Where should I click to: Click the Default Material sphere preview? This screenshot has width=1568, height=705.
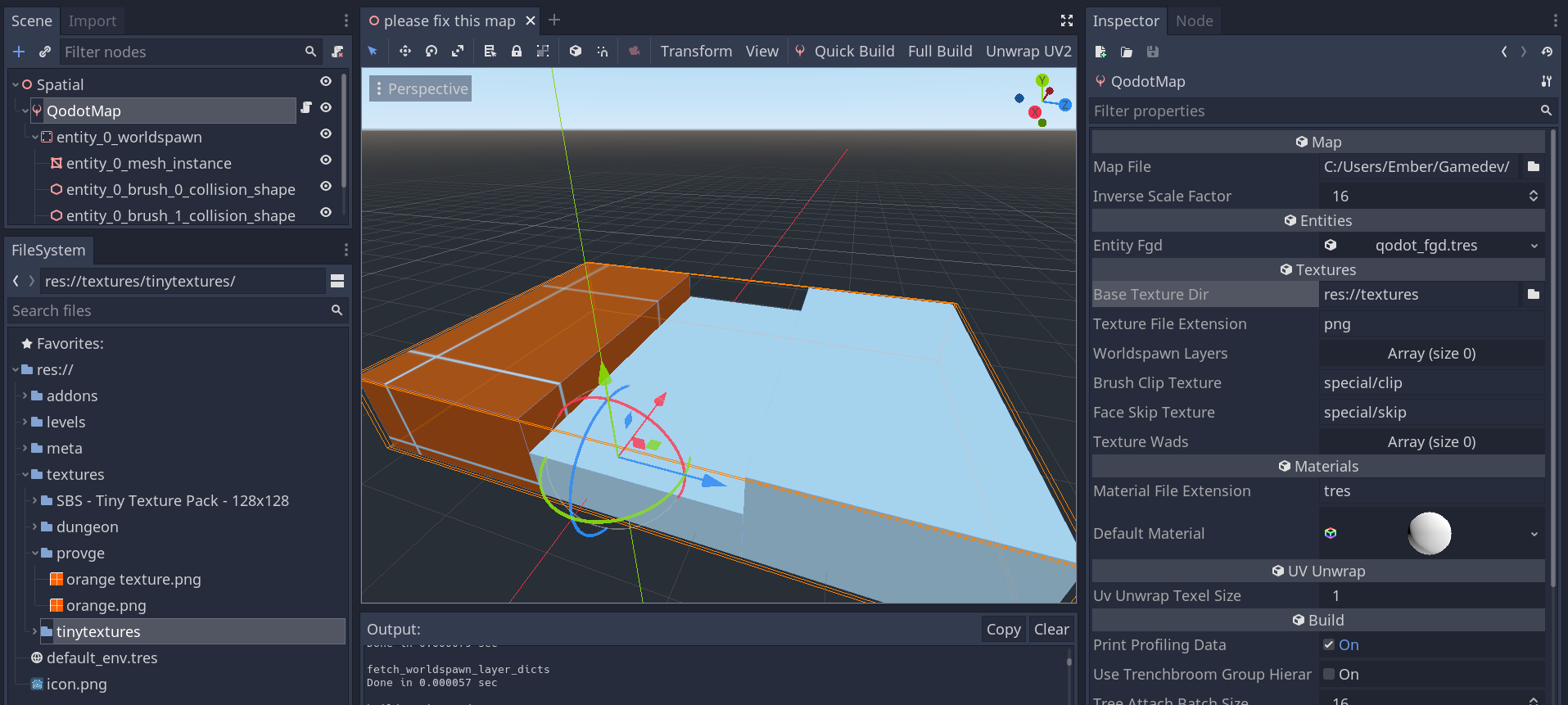click(x=1430, y=533)
